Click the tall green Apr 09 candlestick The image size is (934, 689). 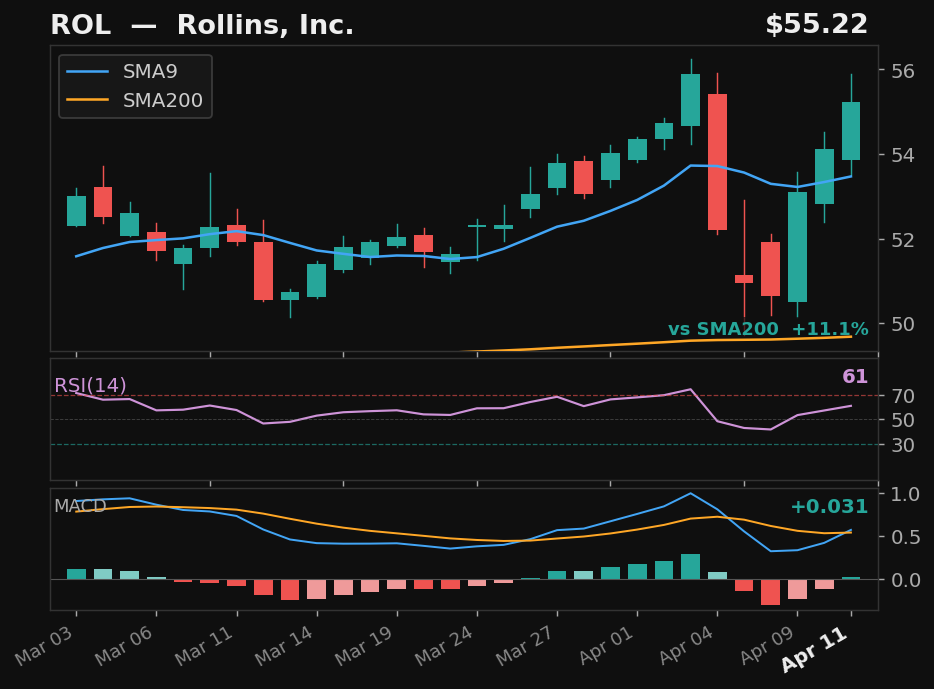click(797, 247)
